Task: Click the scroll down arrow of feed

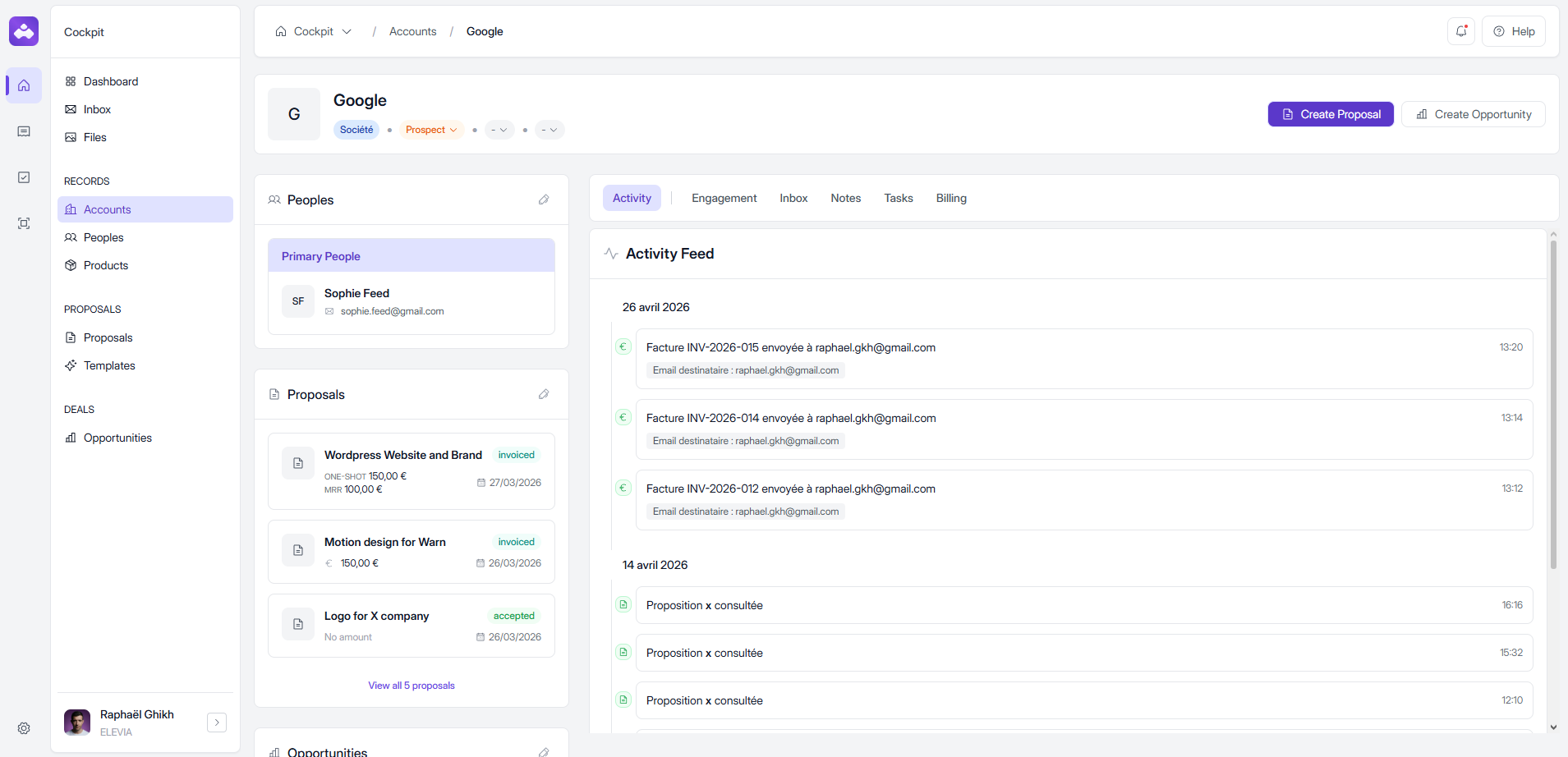Action: [1553, 727]
